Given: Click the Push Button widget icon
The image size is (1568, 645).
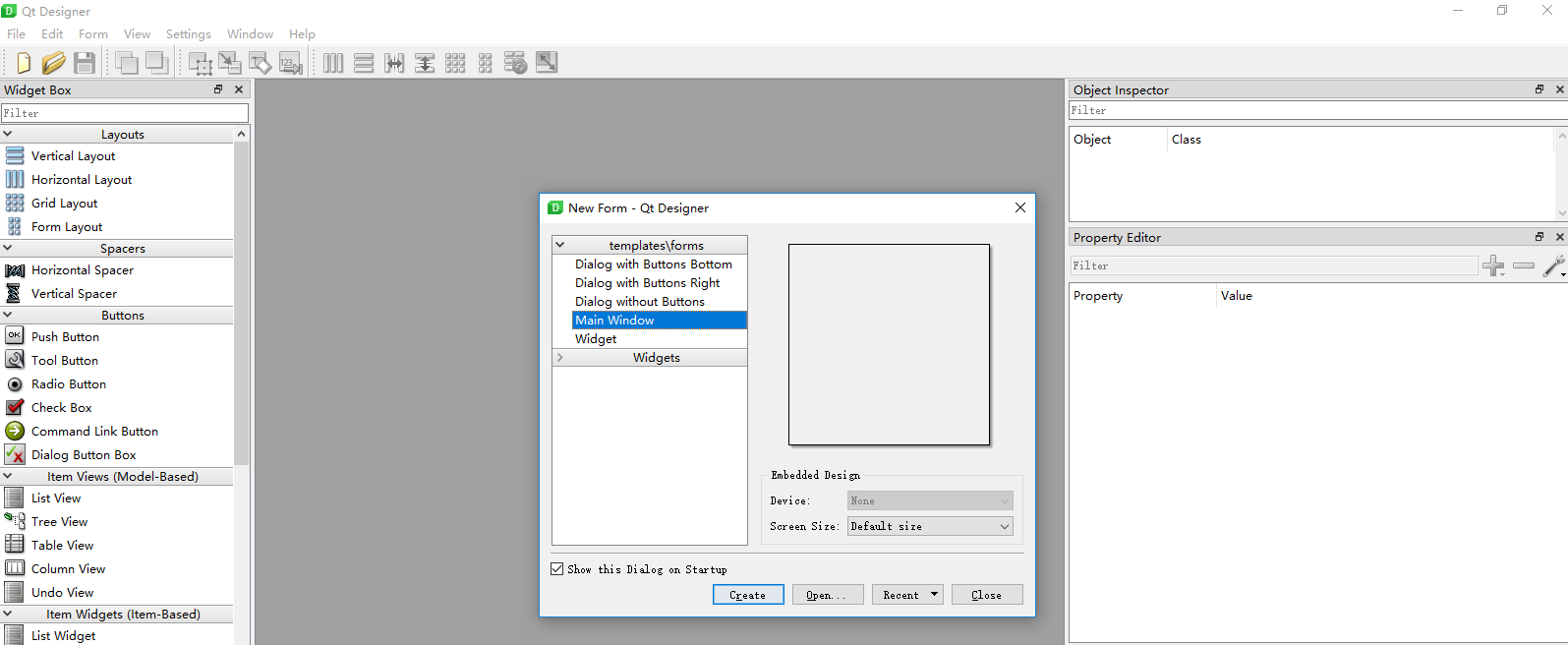Looking at the screenshot, I should (x=15, y=336).
